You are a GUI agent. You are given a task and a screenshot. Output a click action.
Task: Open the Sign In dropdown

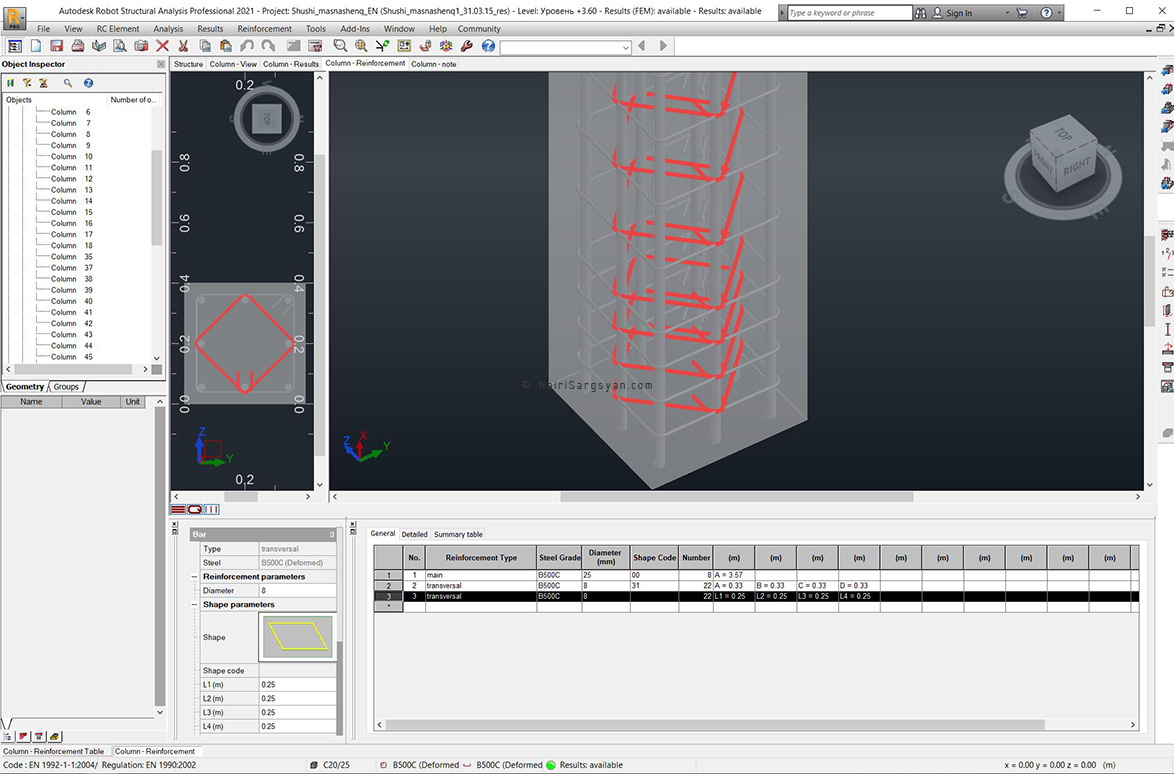1007,13
